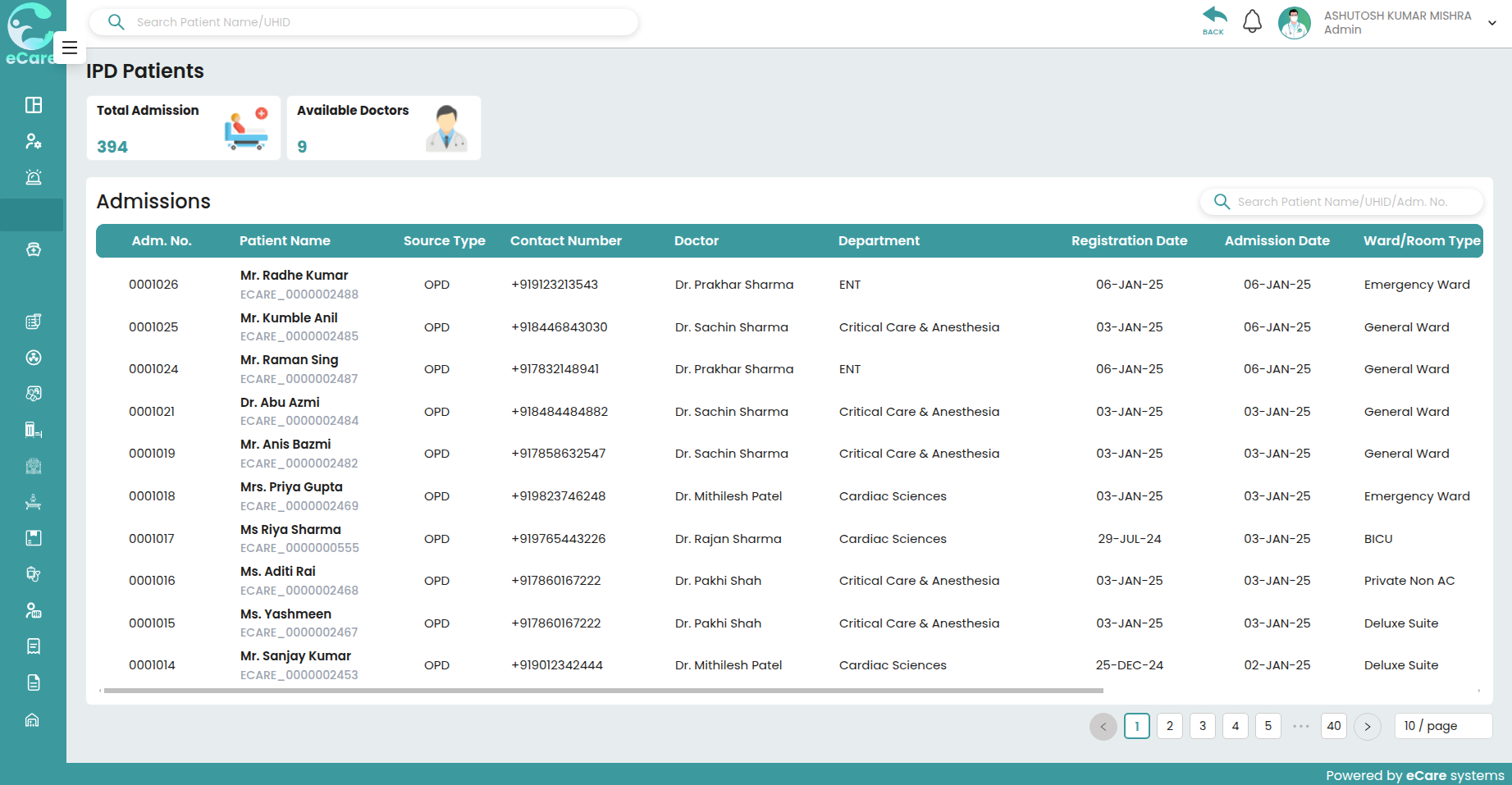Open the HR person icon in sidebar

pos(33,610)
